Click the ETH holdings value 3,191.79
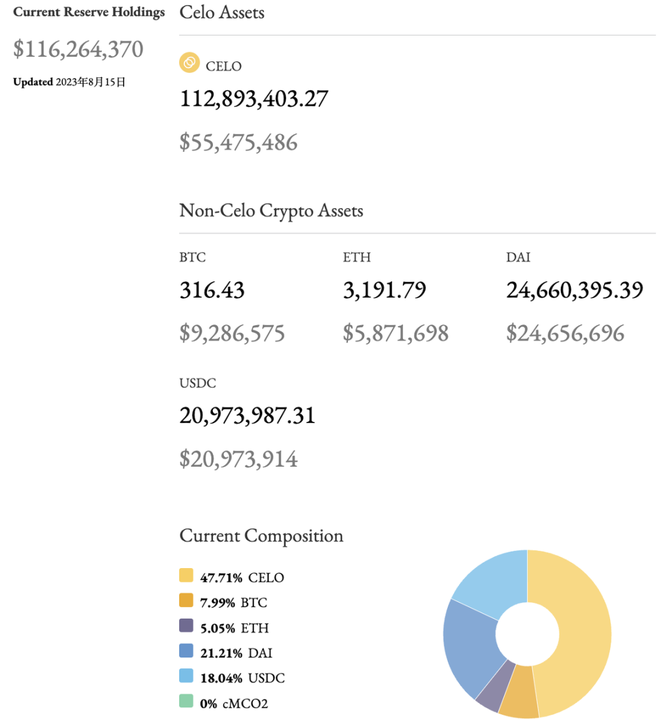Screen dimensions: 672x720 click(x=384, y=290)
